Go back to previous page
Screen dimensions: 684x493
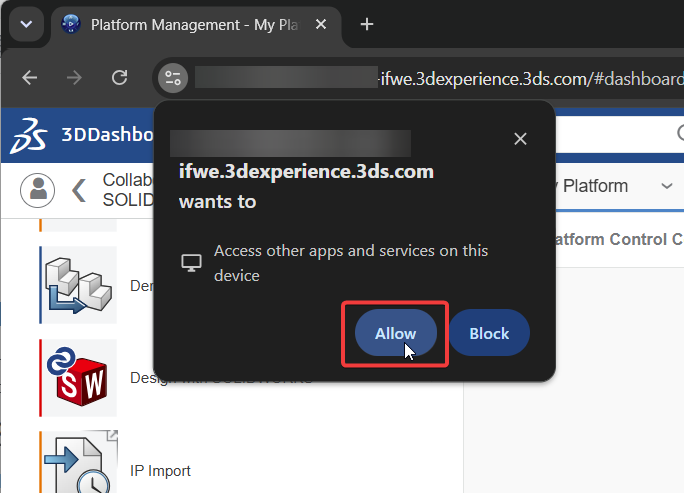point(30,78)
